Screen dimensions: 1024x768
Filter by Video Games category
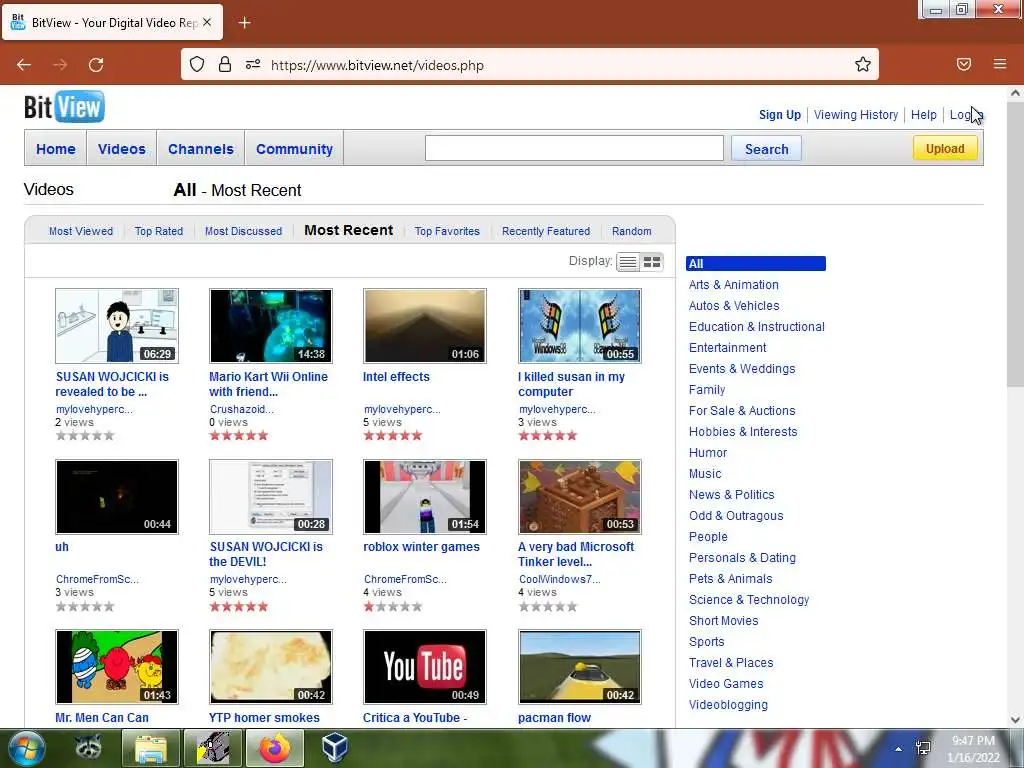pyautogui.click(x=726, y=684)
